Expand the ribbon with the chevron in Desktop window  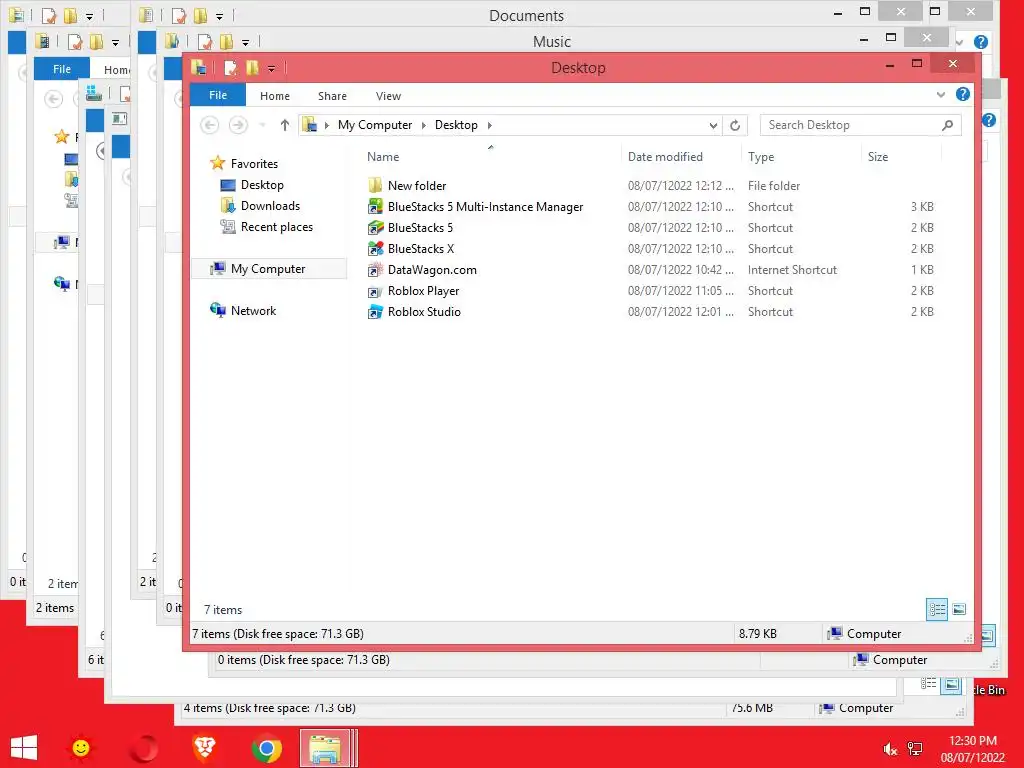click(x=940, y=95)
